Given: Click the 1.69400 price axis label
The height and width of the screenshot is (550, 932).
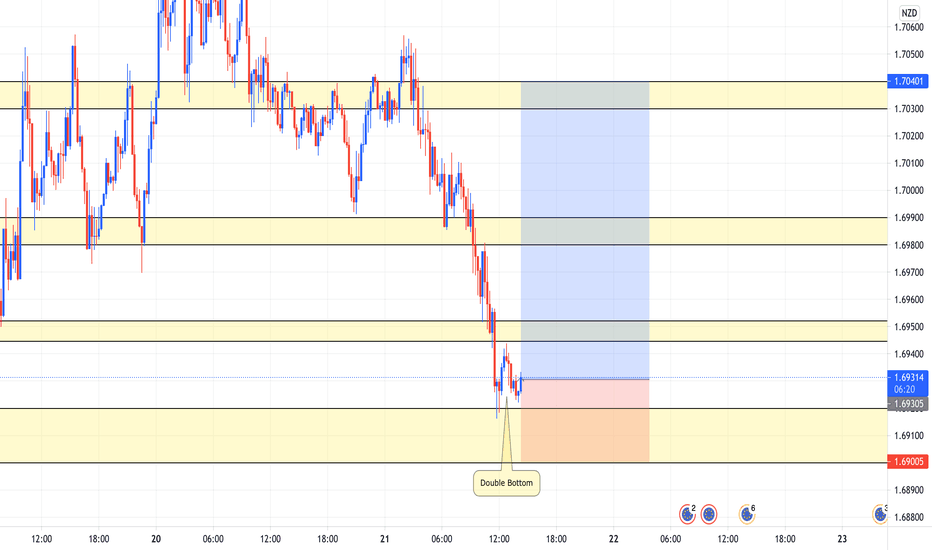Looking at the screenshot, I should coord(909,354).
